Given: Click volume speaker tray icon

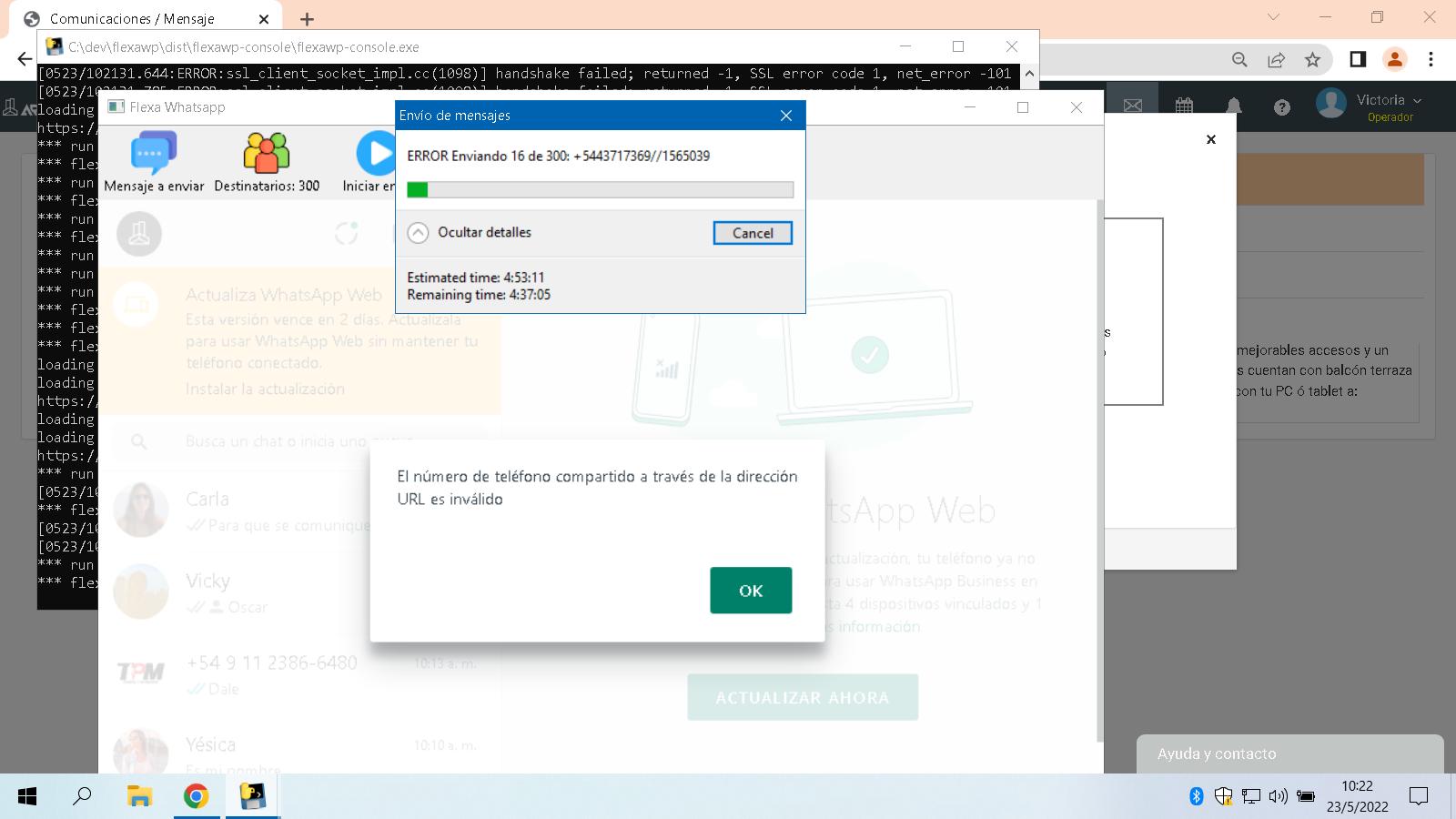Looking at the screenshot, I should [x=1278, y=796].
